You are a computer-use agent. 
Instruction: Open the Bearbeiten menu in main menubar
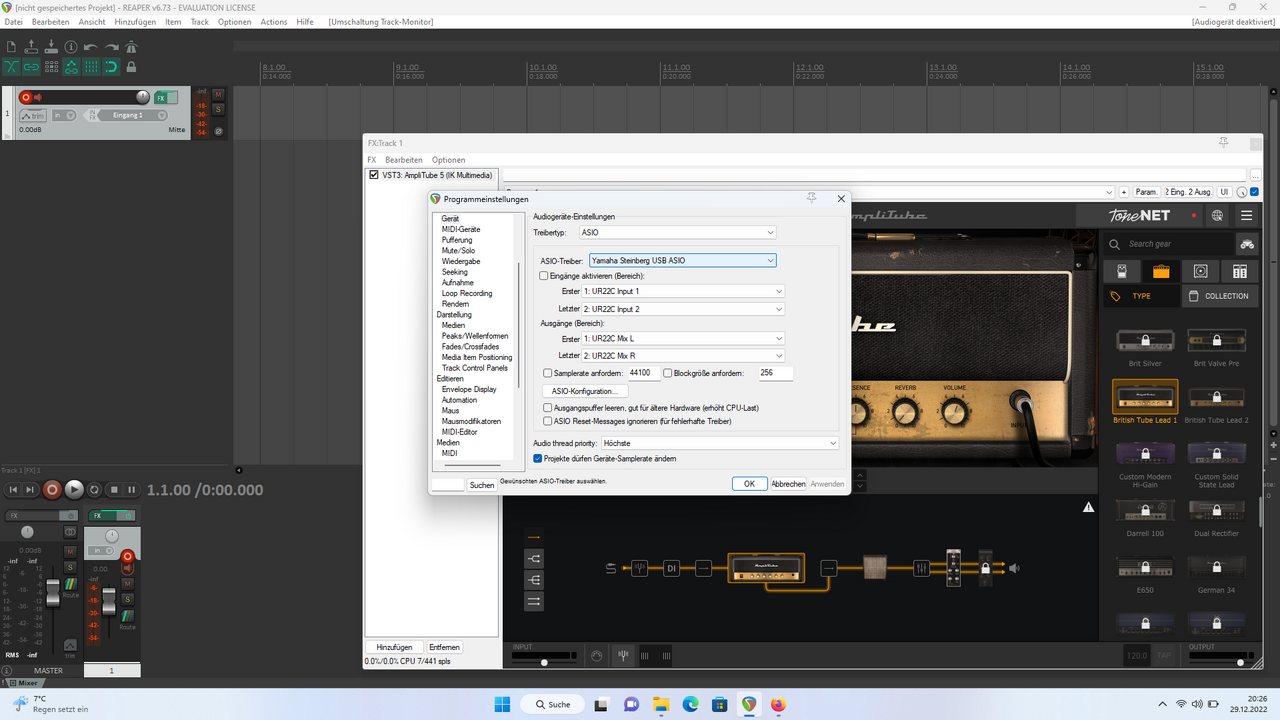tap(50, 22)
